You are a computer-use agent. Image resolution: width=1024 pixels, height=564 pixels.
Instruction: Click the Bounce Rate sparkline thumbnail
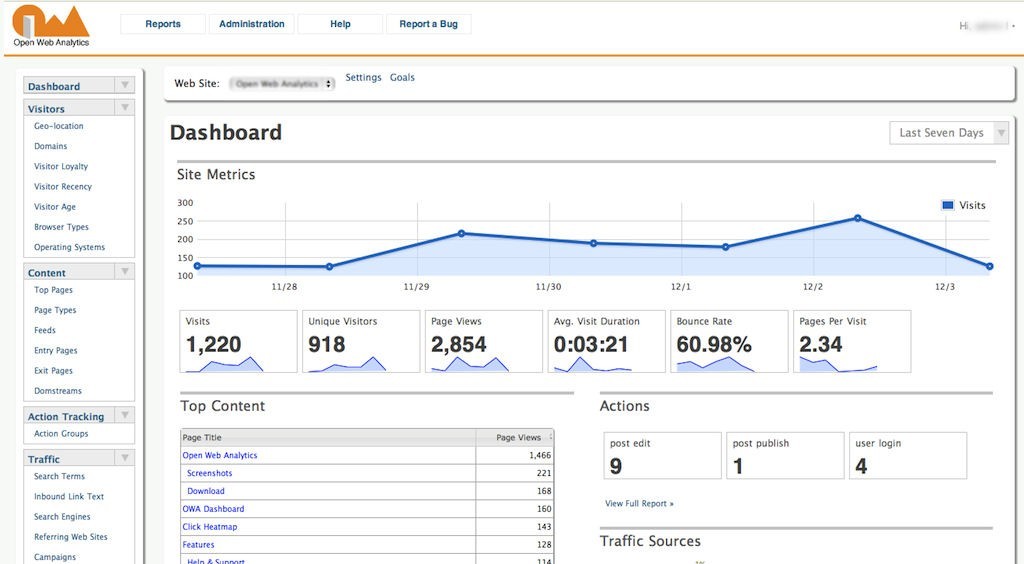(715, 365)
